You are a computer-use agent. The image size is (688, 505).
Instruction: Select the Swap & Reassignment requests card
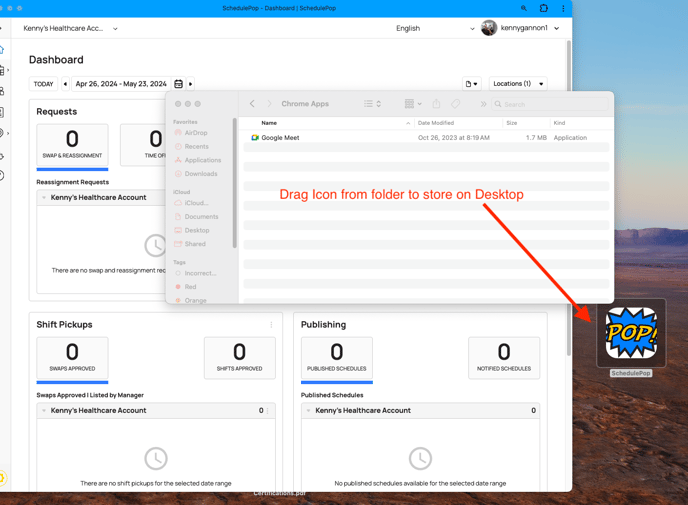click(x=72, y=145)
